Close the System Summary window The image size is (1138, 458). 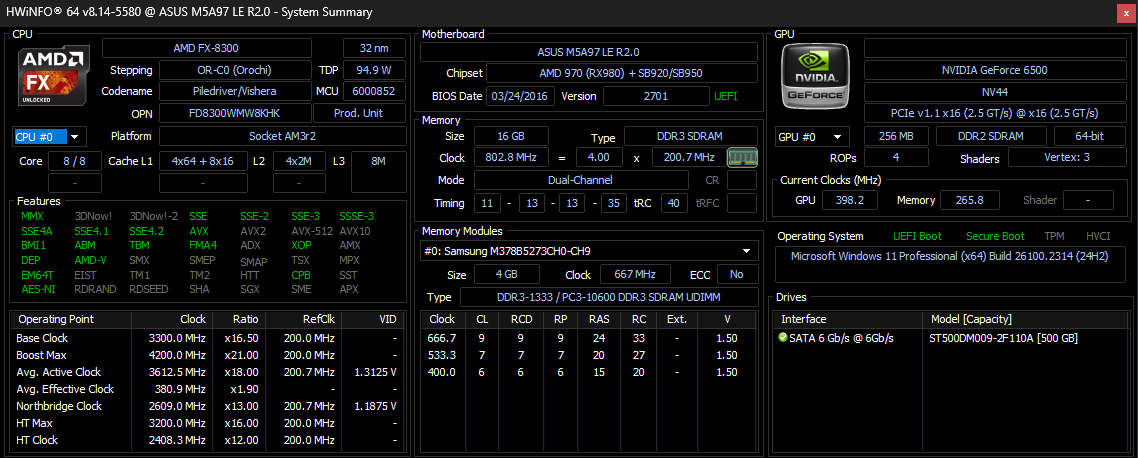(1124, 12)
